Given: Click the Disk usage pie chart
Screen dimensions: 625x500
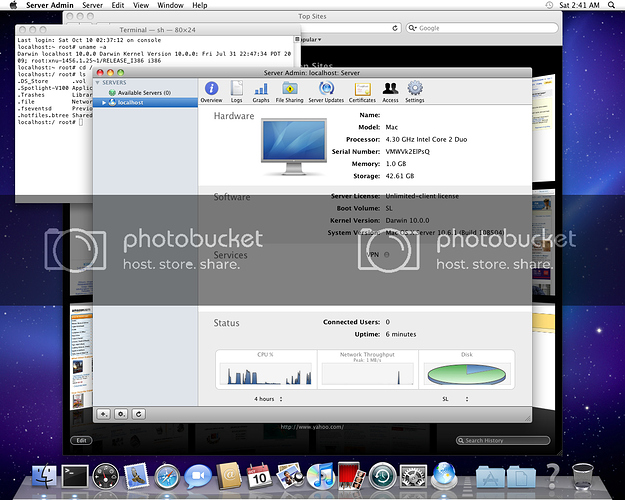Looking at the screenshot, I should [x=466, y=375].
